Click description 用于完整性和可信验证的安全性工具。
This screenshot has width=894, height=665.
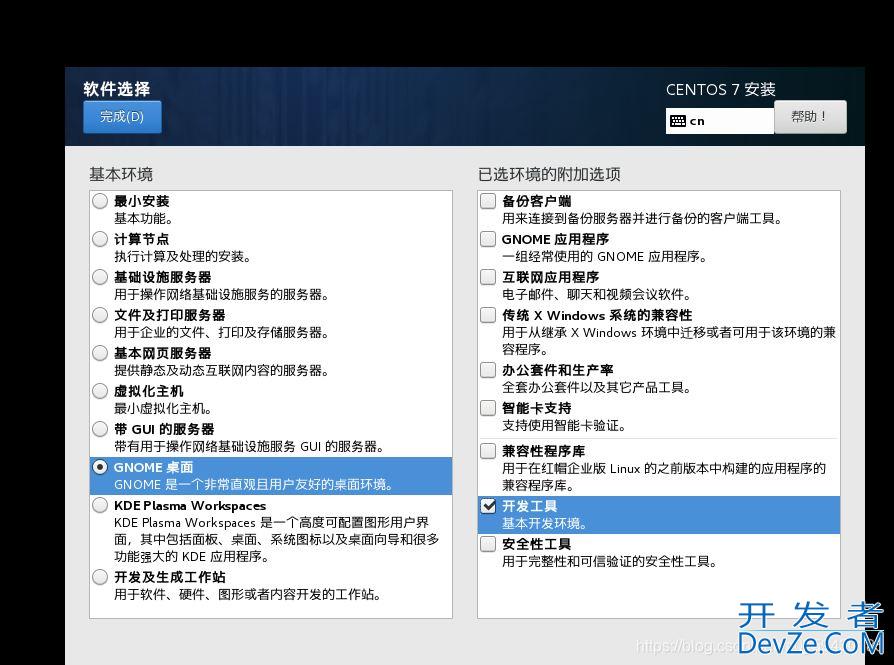point(610,562)
